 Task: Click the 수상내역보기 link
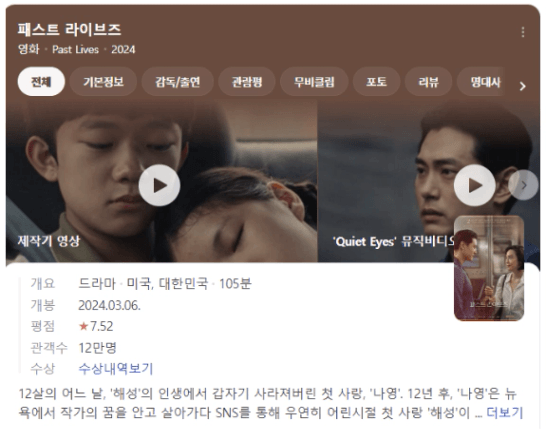(116, 369)
